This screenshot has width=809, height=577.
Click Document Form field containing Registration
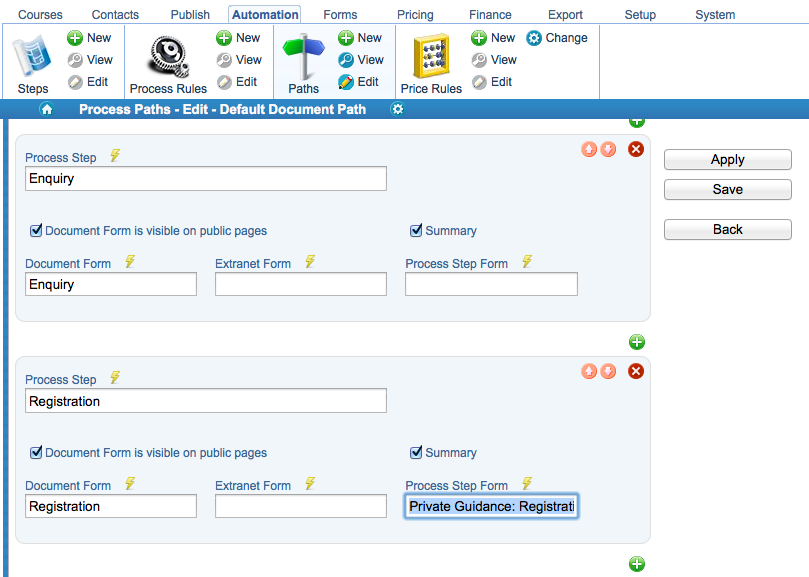[111, 506]
